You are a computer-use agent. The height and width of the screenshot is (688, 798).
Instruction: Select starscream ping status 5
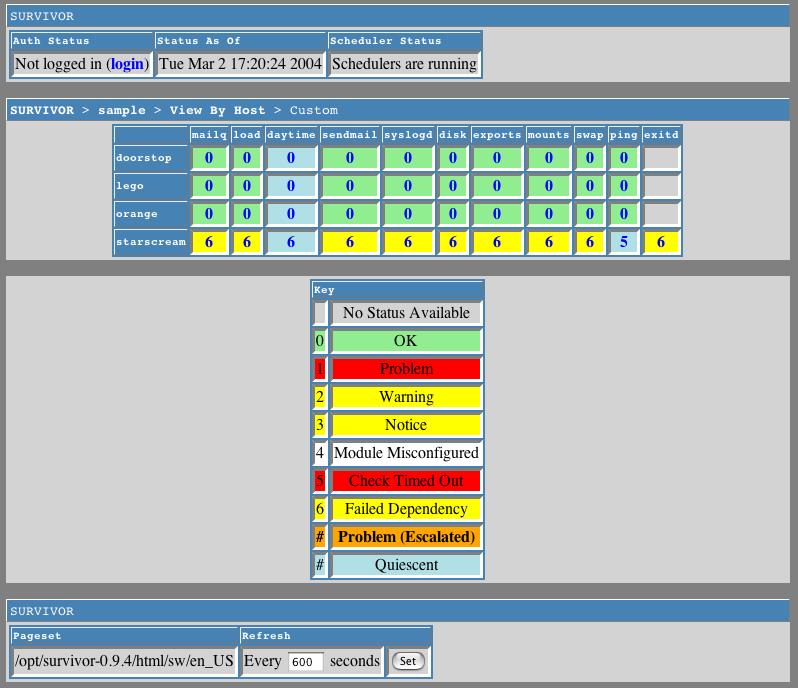[x=624, y=242]
